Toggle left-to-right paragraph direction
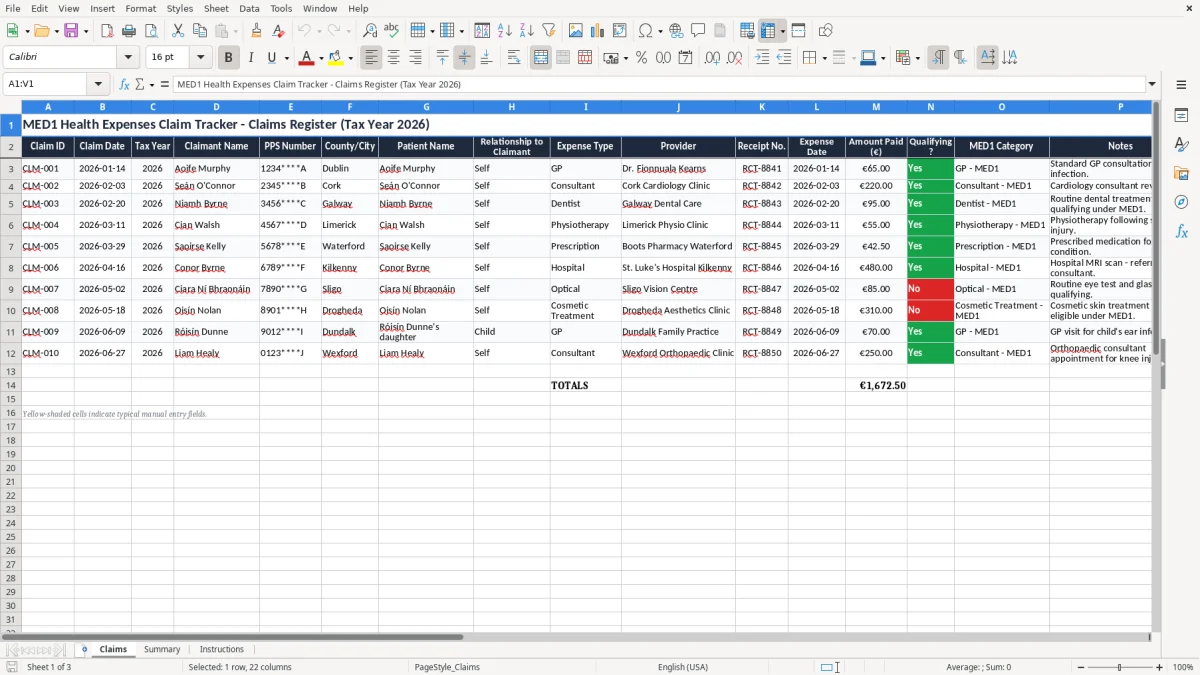The width and height of the screenshot is (1200, 675). click(938, 57)
